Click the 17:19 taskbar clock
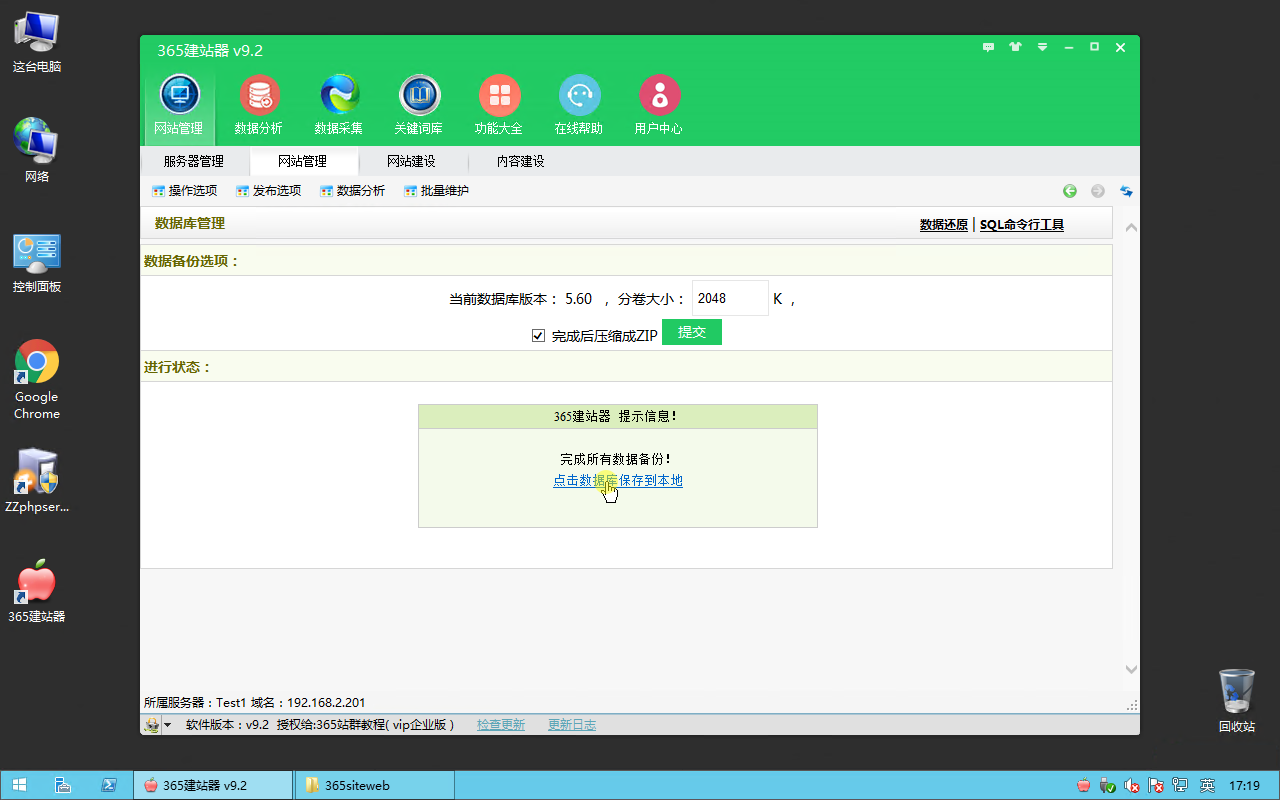The height and width of the screenshot is (800, 1280). click(x=1244, y=786)
